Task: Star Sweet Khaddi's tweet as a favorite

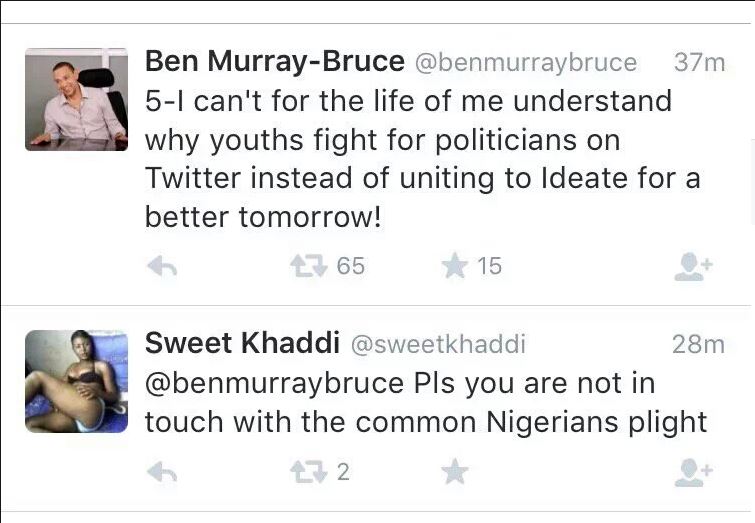Action: tap(455, 471)
